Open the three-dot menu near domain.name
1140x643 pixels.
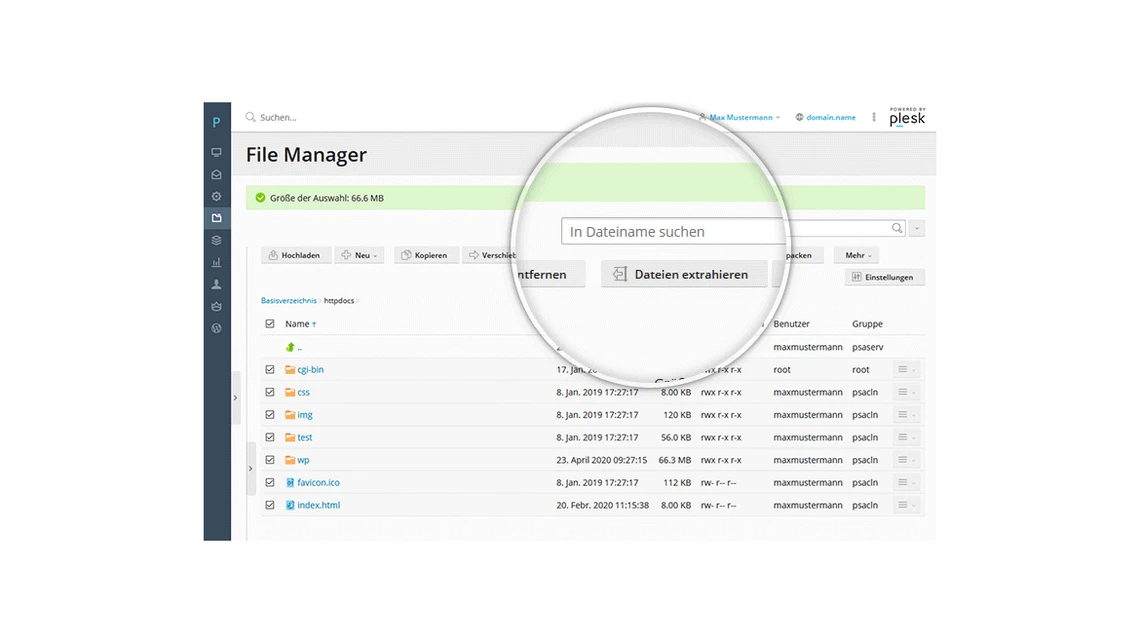[x=874, y=117]
